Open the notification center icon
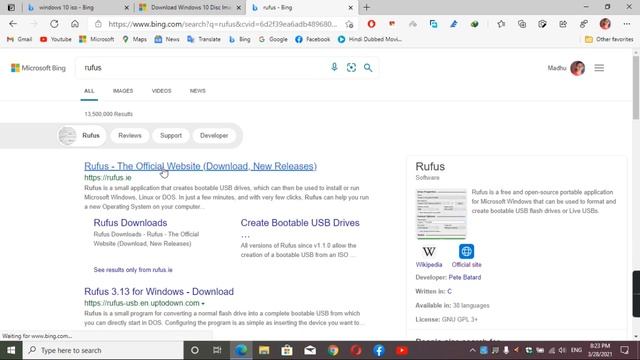This screenshot has height=360, width=640. [x=624, y=350]
